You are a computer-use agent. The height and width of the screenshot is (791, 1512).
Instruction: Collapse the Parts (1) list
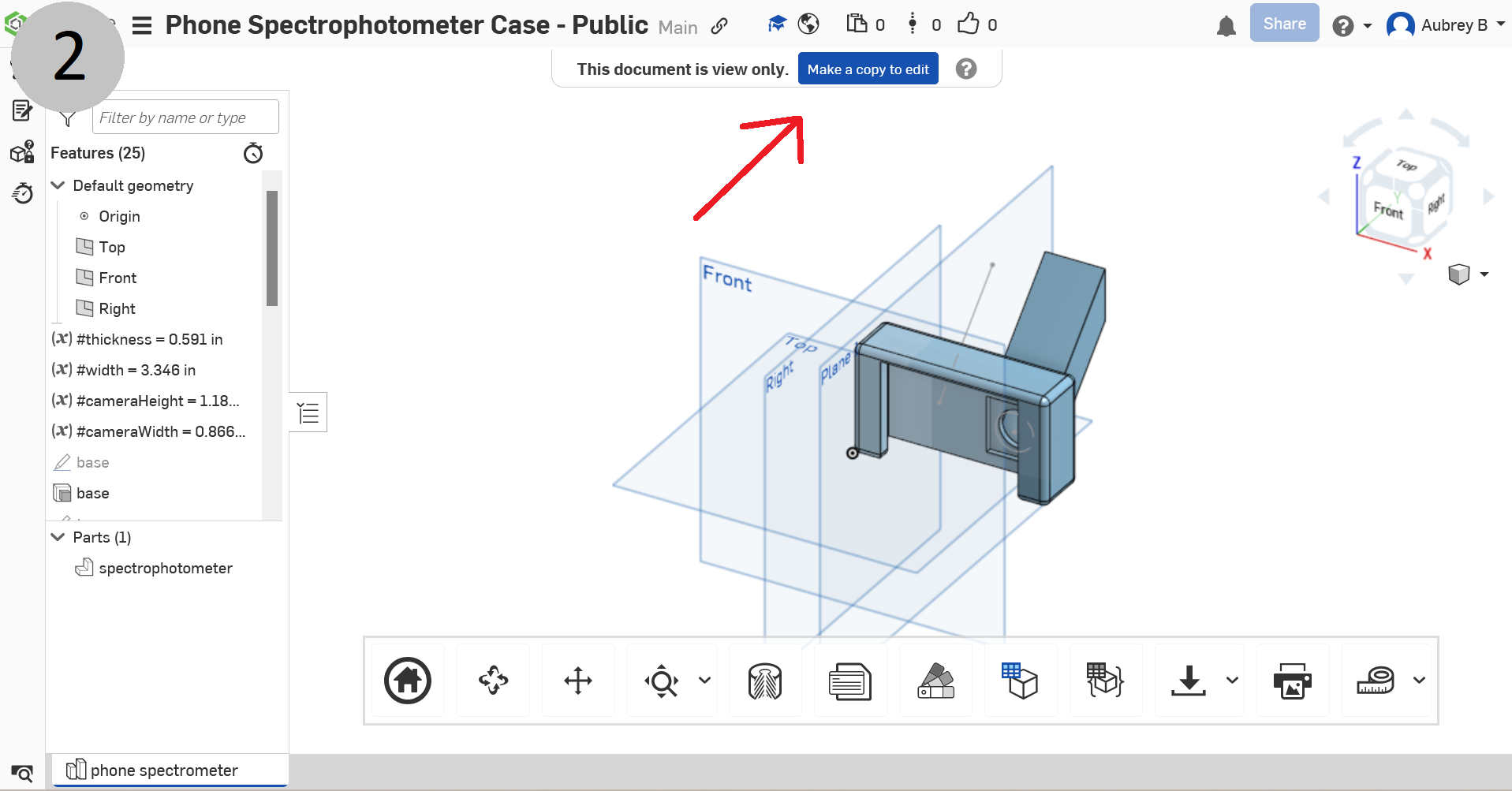[x=58, y=537]
